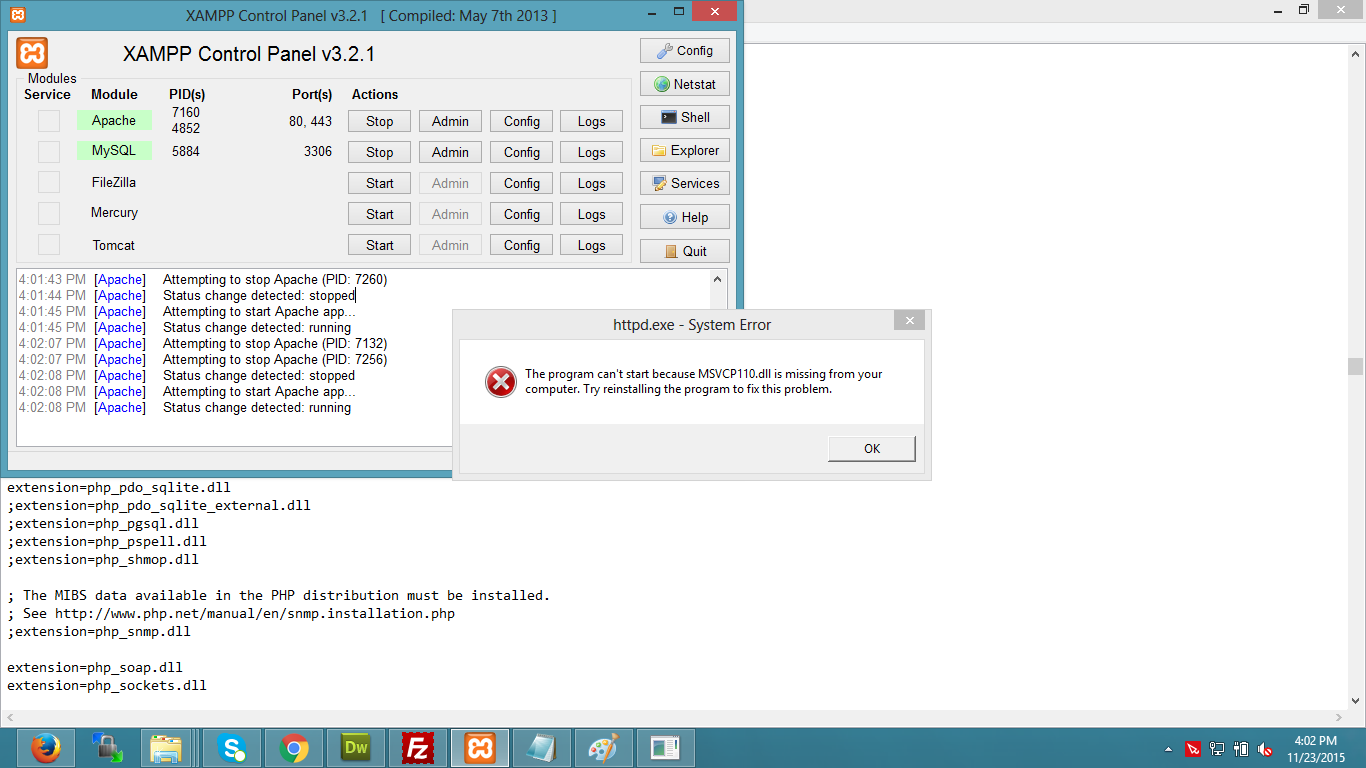Viewport: 1366px width, 768px height.
Task: Click the extension=php_soap.dll line in Notepad
Action: [95, 667]
